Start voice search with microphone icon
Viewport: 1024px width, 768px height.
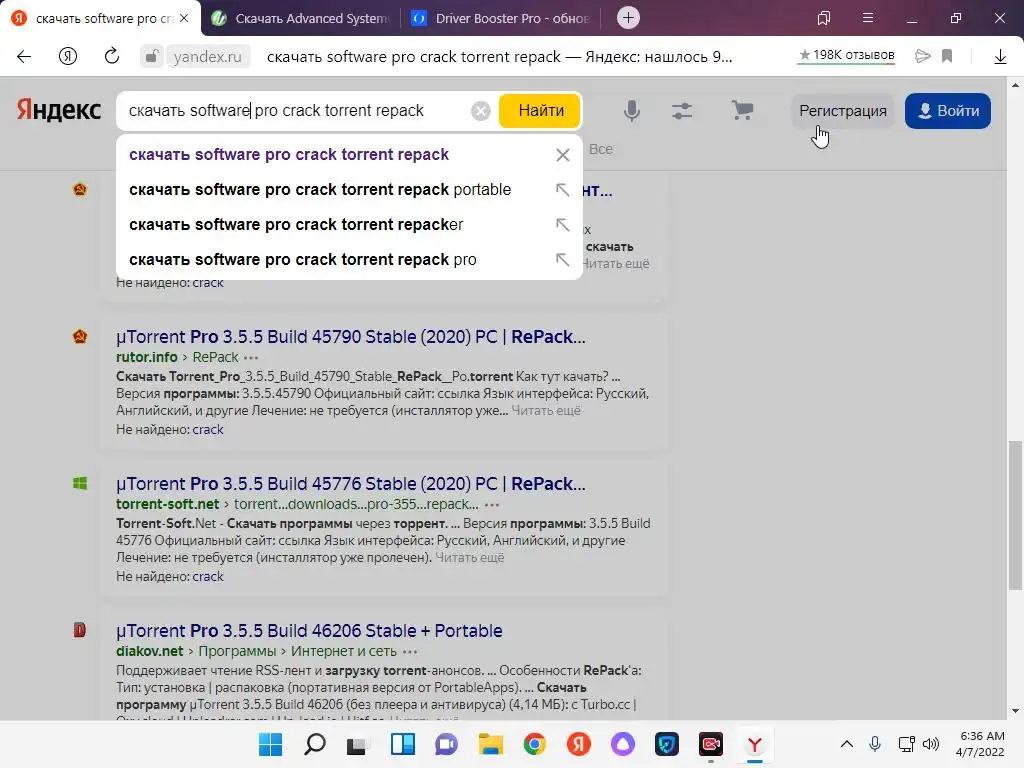tap(632, 111)
